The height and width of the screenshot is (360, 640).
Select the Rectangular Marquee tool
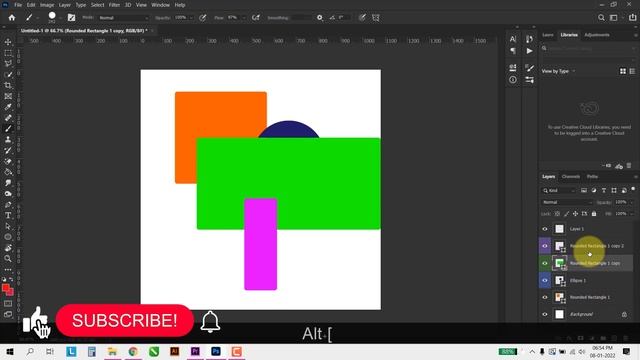click(x=8, y=53)
